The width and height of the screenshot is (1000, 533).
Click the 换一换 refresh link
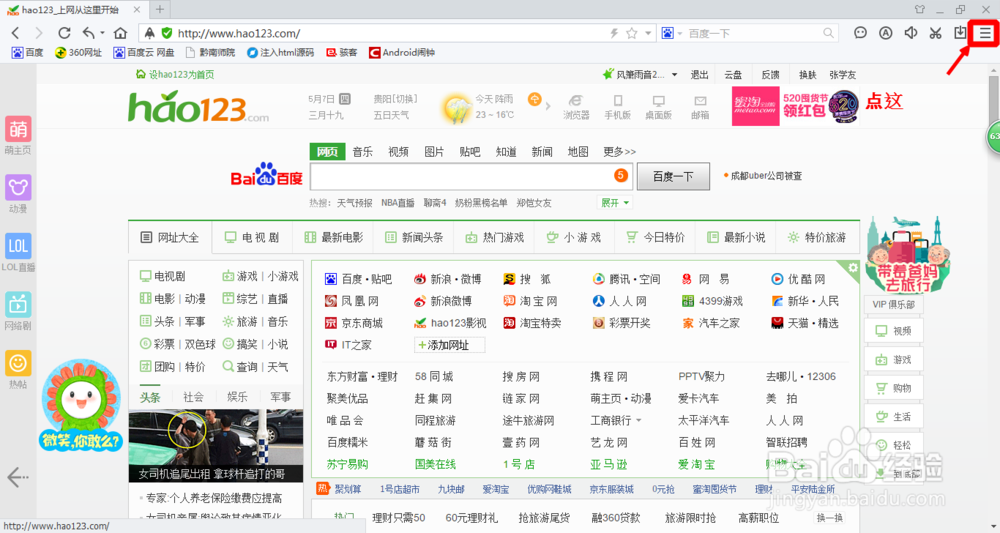pyautogui.click(x=829, y=518)
